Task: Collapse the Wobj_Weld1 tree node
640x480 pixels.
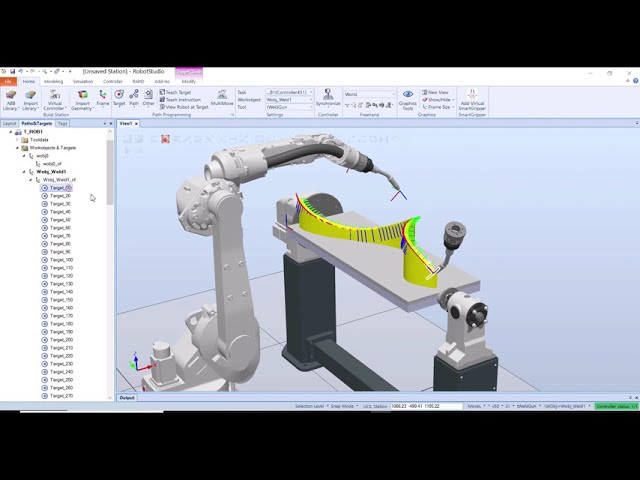Action: pos(24,172)
